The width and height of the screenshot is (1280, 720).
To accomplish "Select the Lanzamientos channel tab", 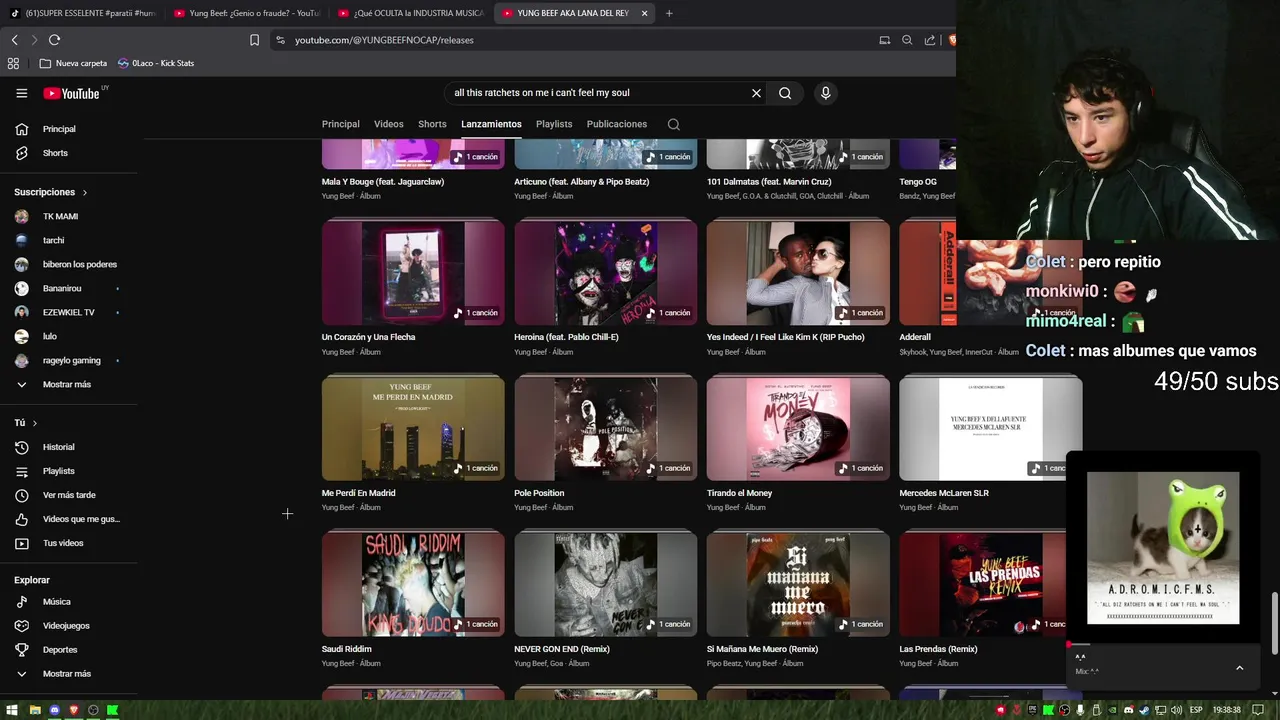I will coord(491,124).
